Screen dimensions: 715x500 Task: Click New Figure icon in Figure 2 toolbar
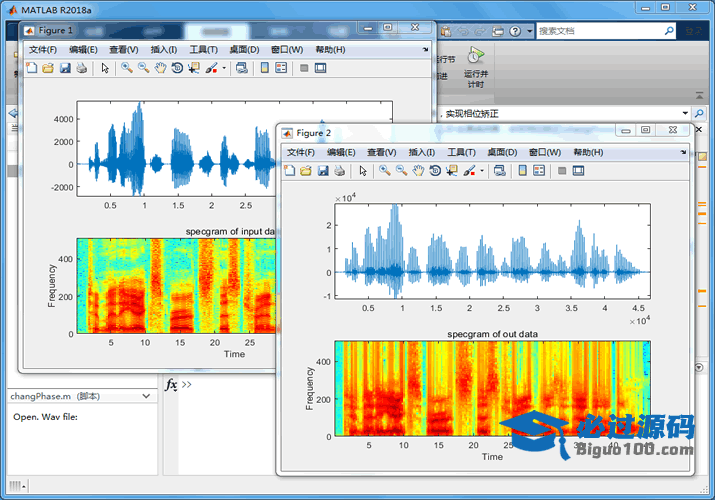pyautogui.click(x=290, y=170)
